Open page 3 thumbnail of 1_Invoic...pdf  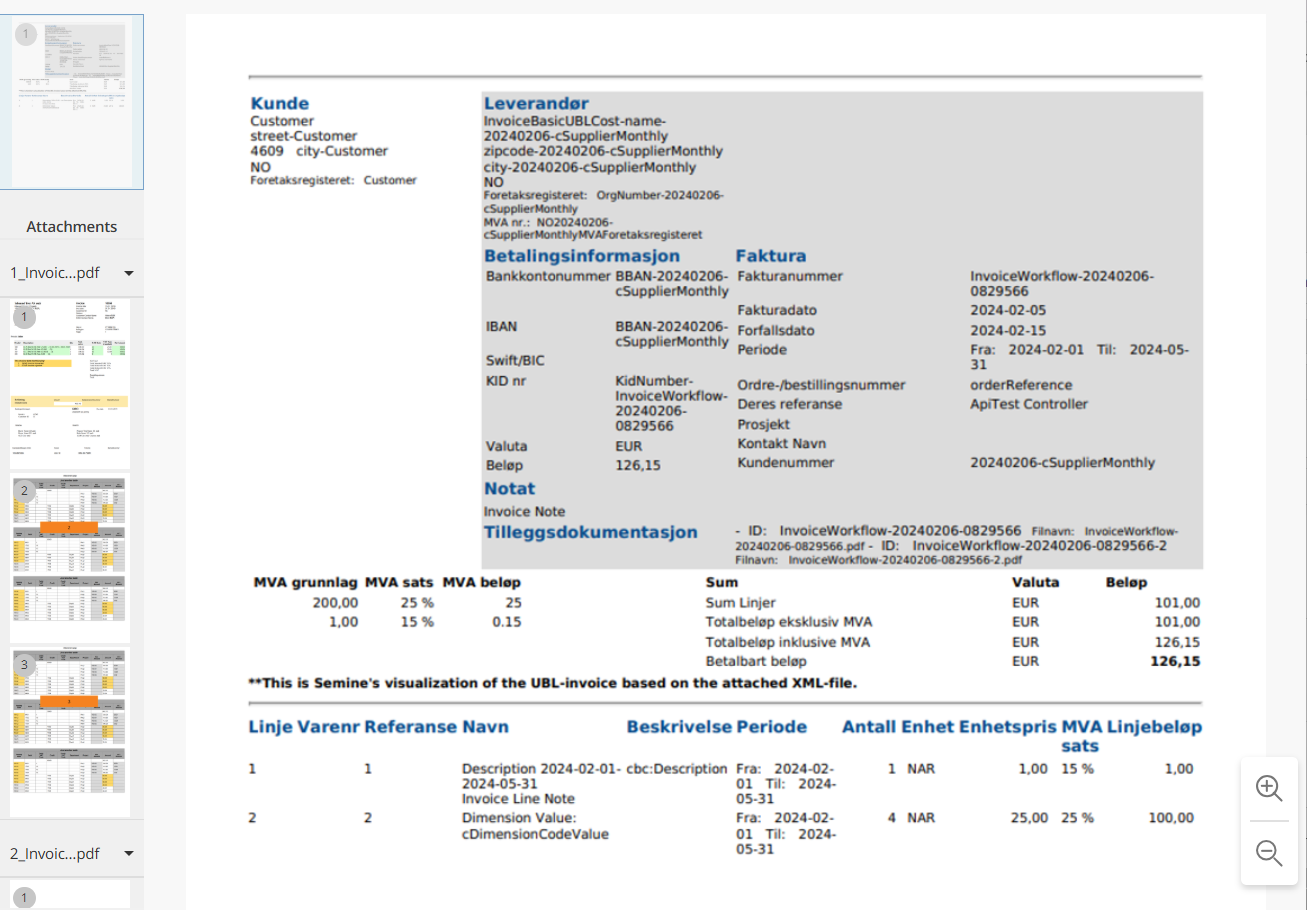[x=70, y=732]
